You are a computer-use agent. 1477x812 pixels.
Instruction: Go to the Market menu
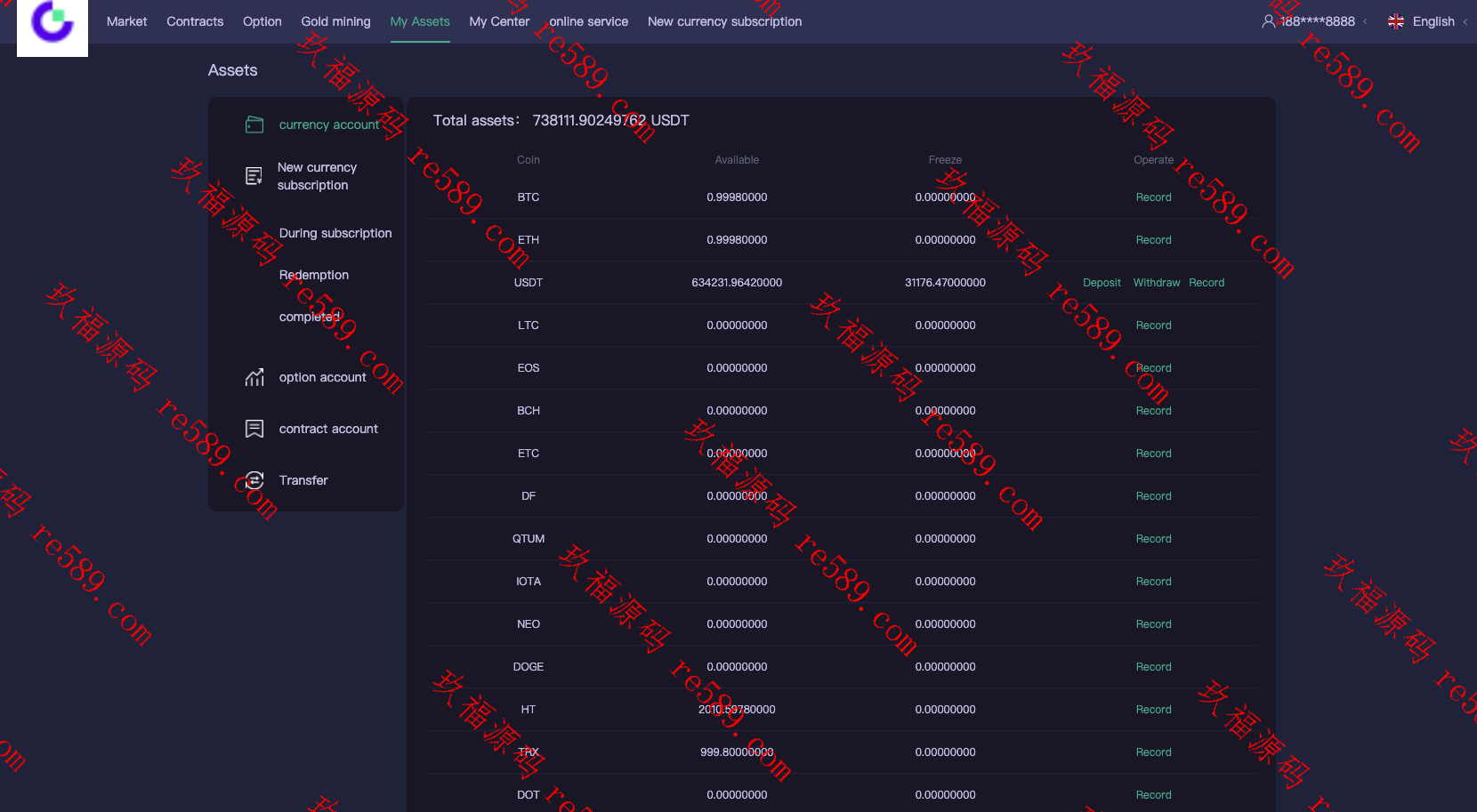coord(126,21)
